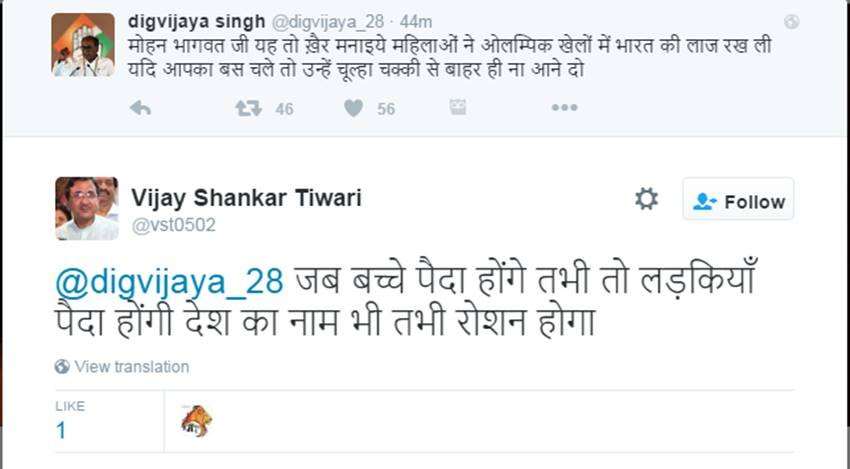850x469 pixels.
Task: Click the 44m timestamp
Action: point(415,21)
